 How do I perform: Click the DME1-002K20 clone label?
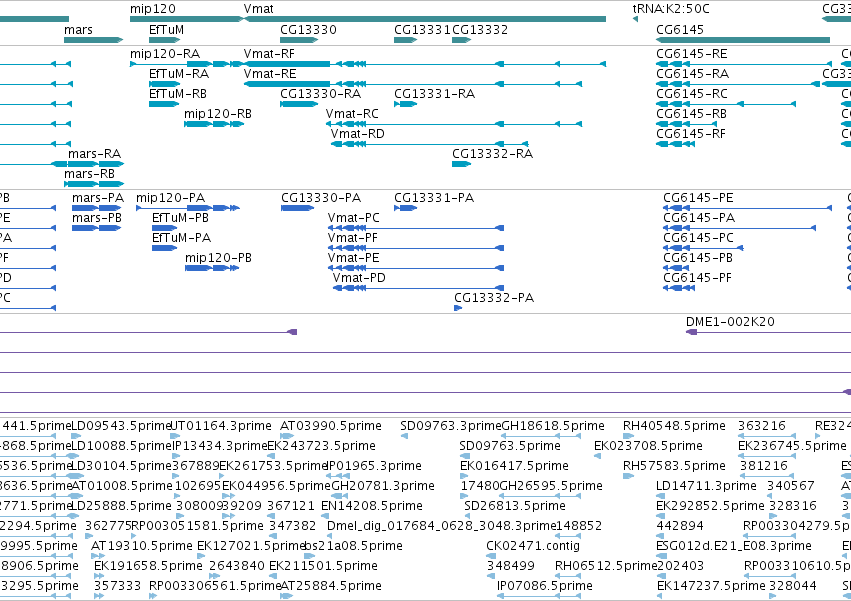pos(730,322)
